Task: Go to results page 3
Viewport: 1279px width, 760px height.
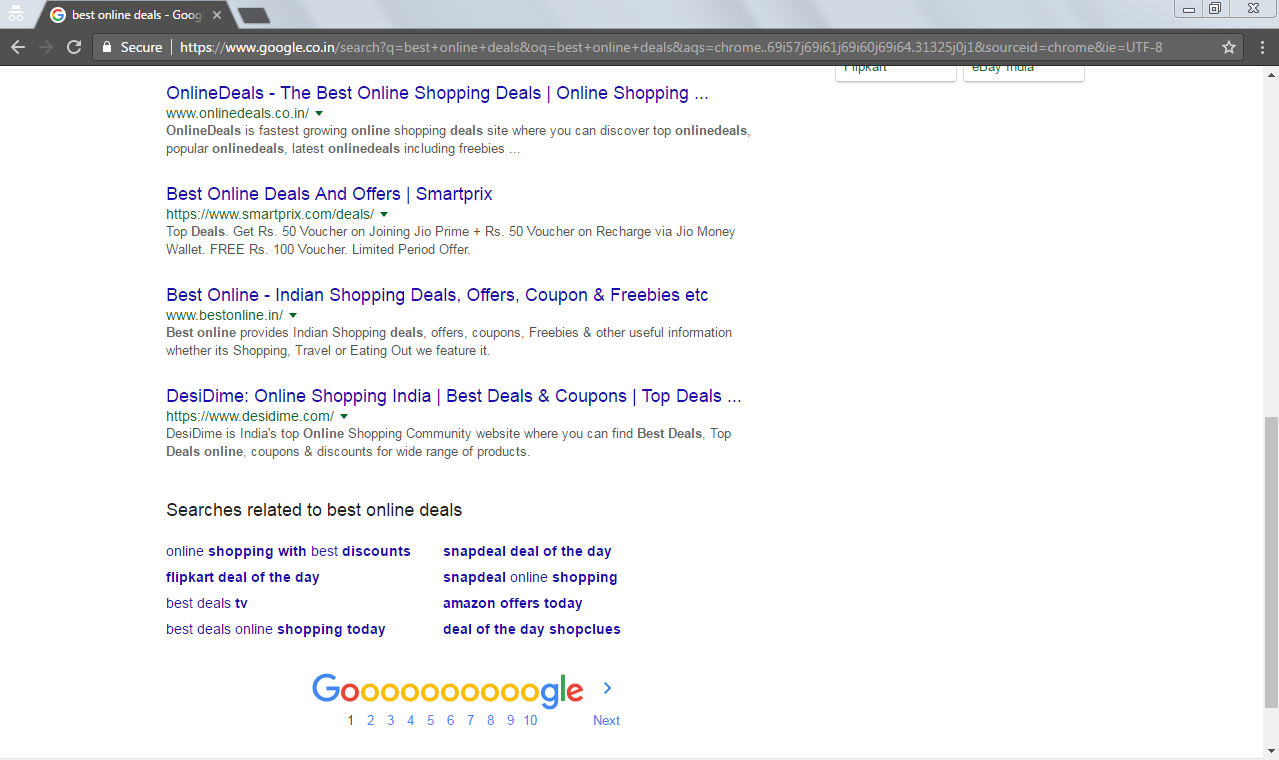Action: pos(390,720)
